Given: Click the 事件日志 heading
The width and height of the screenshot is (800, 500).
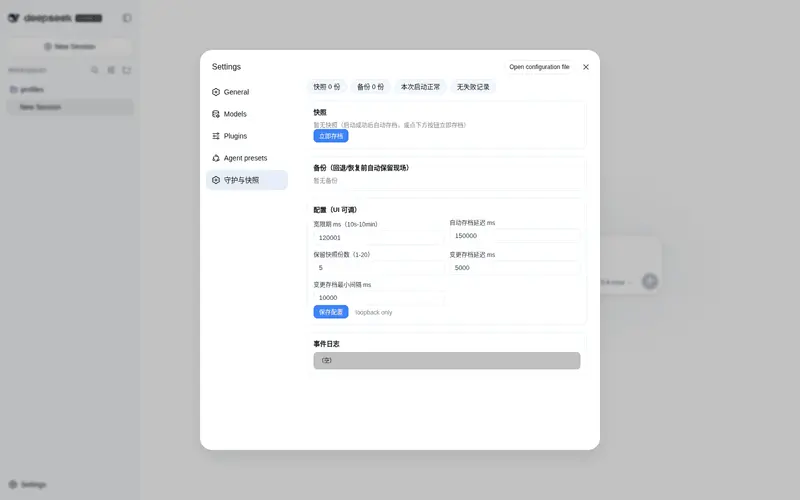Looking at the screenshot, I should tap(326, 344).
